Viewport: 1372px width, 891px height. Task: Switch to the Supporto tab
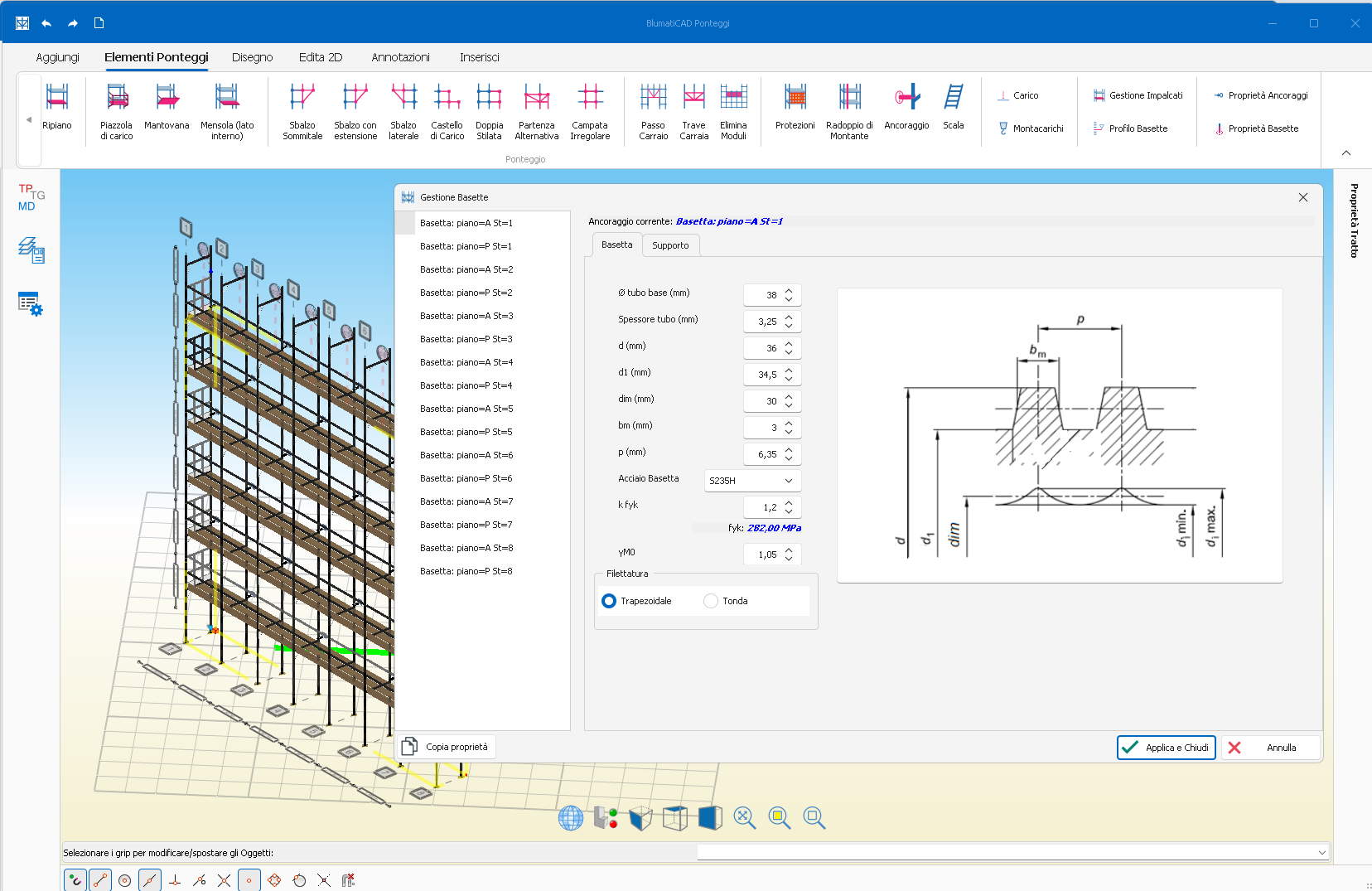click(670, 245)
